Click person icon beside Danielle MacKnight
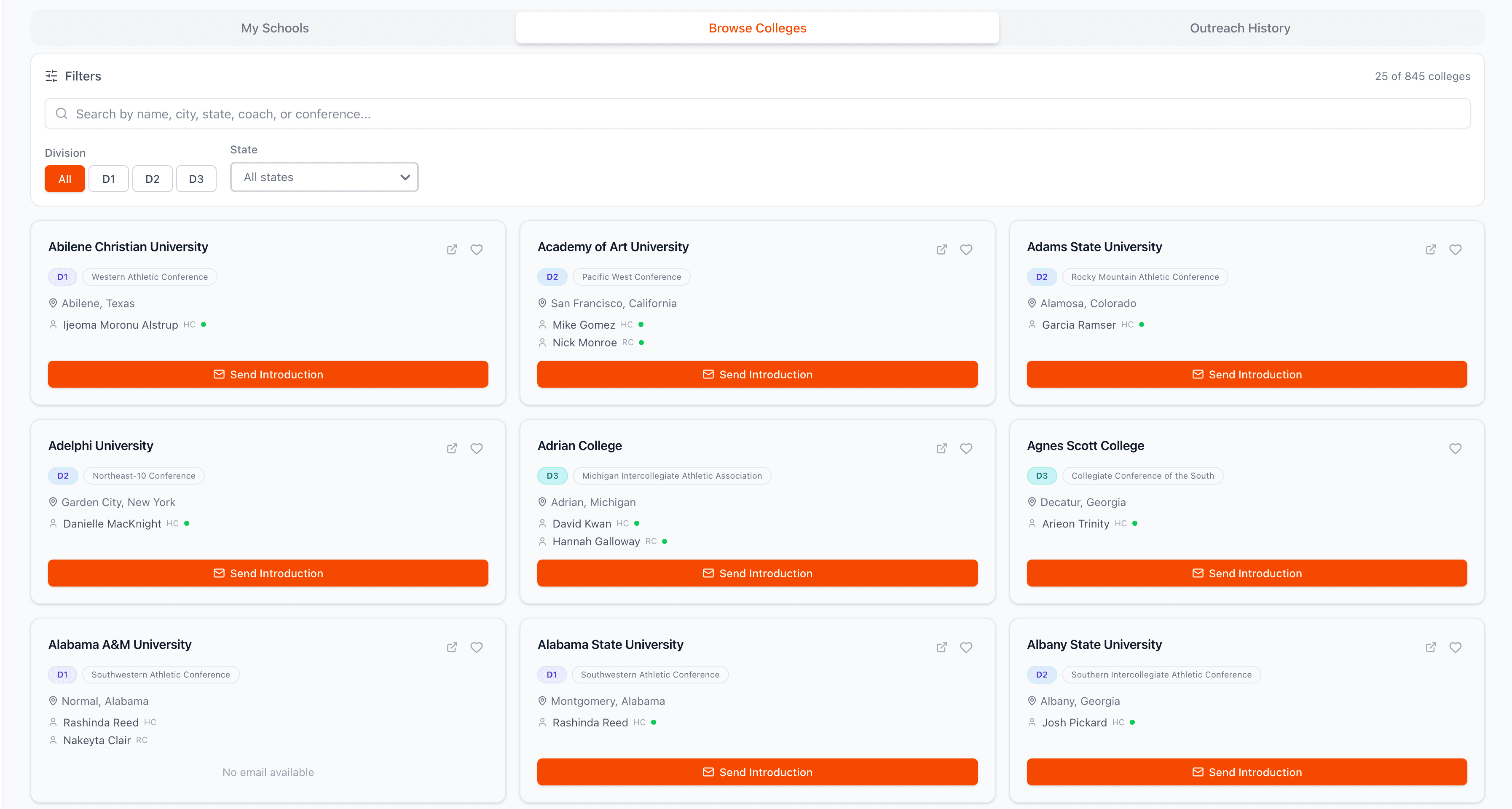 pos(53,524)
